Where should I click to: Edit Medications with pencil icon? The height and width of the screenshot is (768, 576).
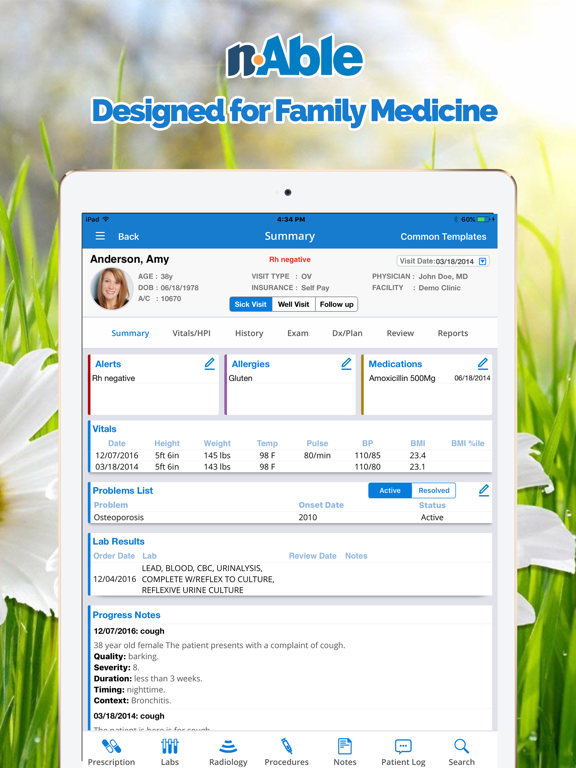(483, 363)
